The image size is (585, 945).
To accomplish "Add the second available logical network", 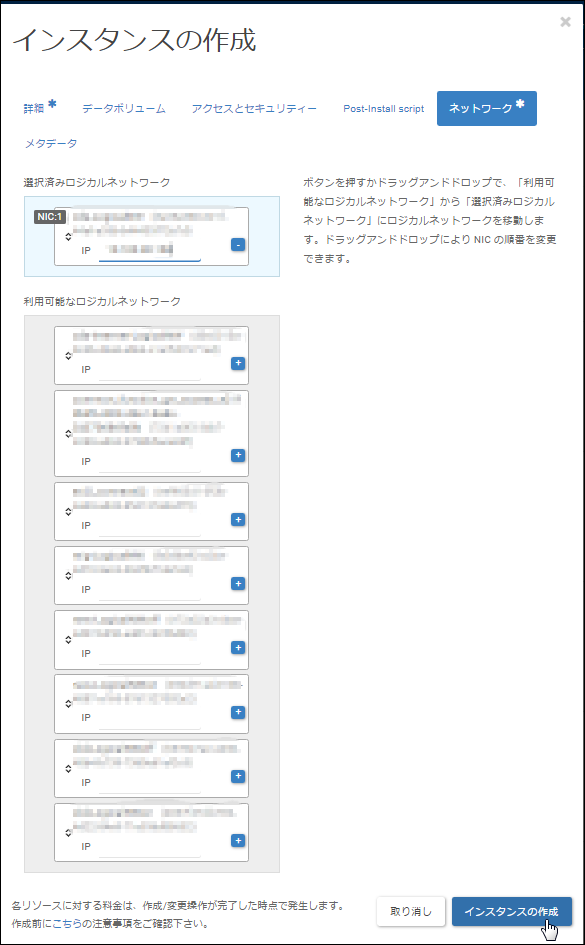I will 238,455.
